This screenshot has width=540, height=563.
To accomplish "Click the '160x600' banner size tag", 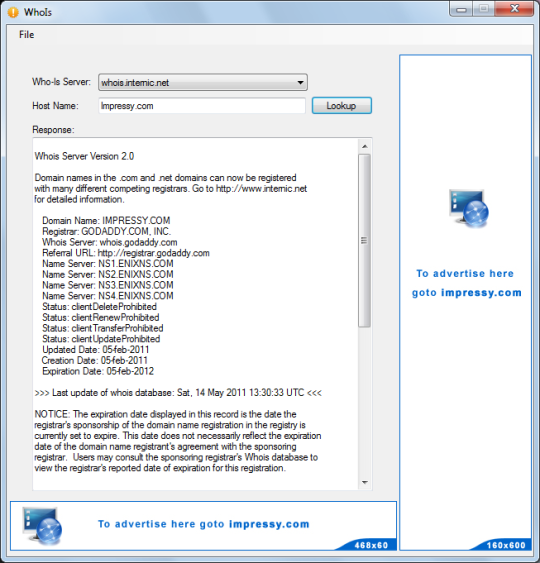I will point(506,545).
